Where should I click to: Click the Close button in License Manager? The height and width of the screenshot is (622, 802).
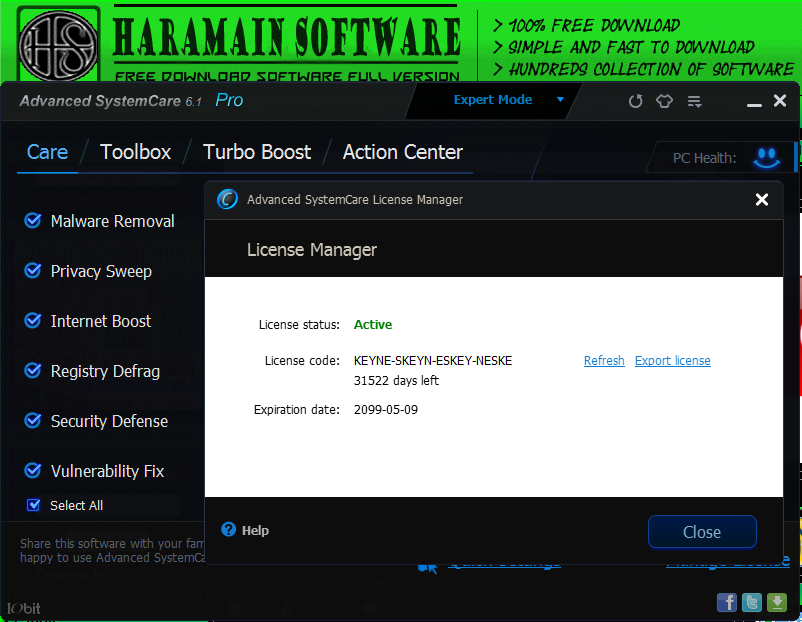click(x=702, y=532)
